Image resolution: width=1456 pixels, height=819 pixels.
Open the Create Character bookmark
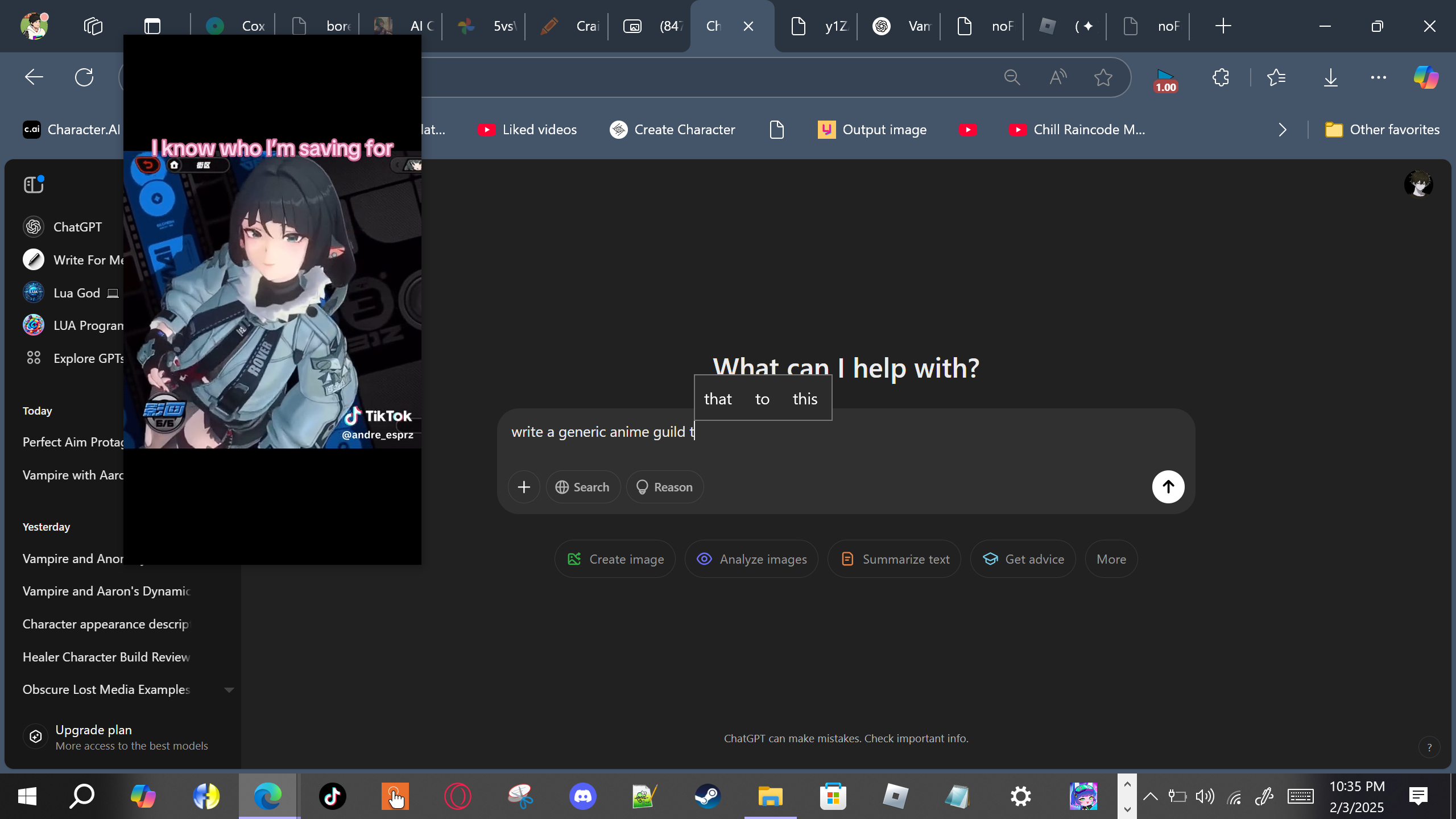click(x=672, y=130)
